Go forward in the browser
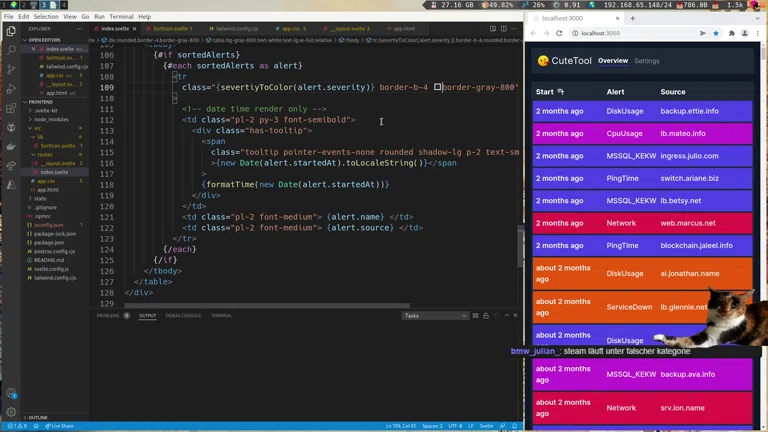This screenshot has height=432, width=768. tap(546, 33)
